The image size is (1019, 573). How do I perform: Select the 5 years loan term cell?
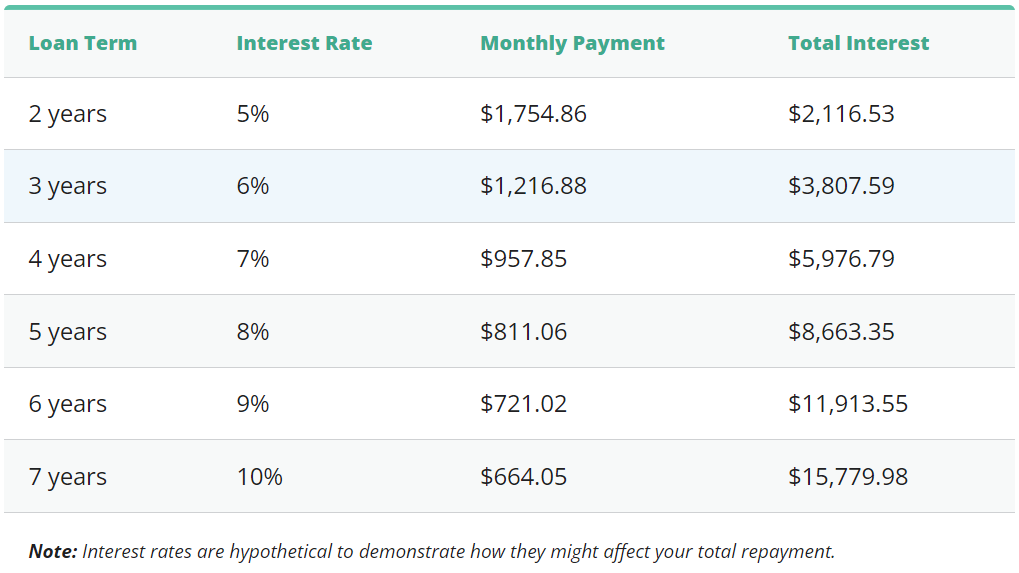tap(67, 332)
